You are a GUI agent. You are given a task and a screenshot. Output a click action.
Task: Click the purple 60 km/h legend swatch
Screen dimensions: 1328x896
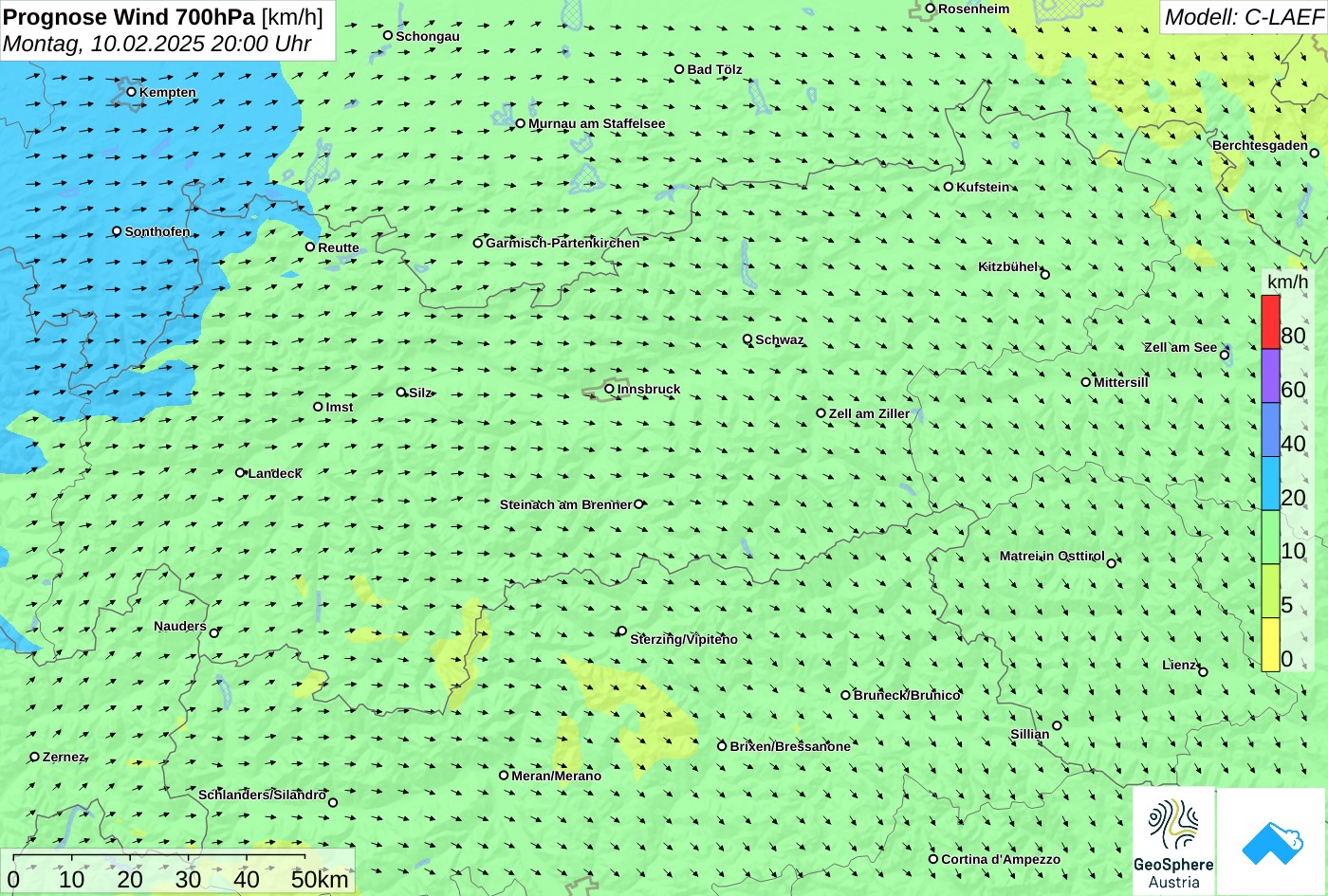point(1270,376)
